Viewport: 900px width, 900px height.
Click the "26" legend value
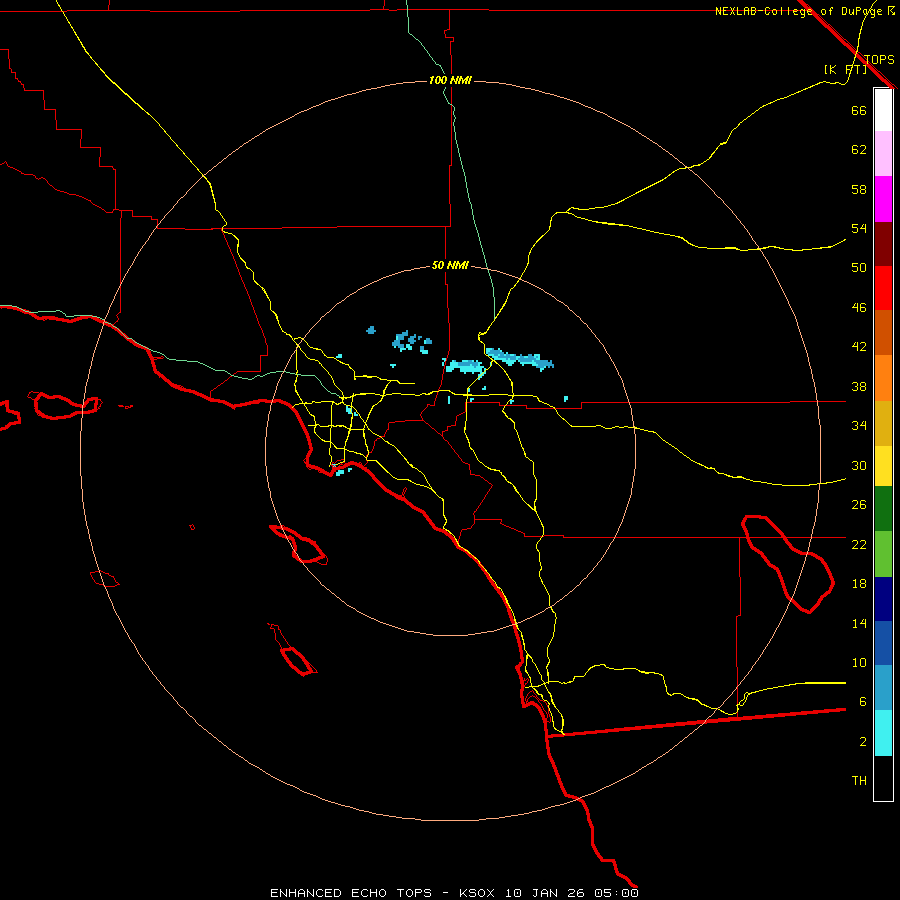(859, 505)
